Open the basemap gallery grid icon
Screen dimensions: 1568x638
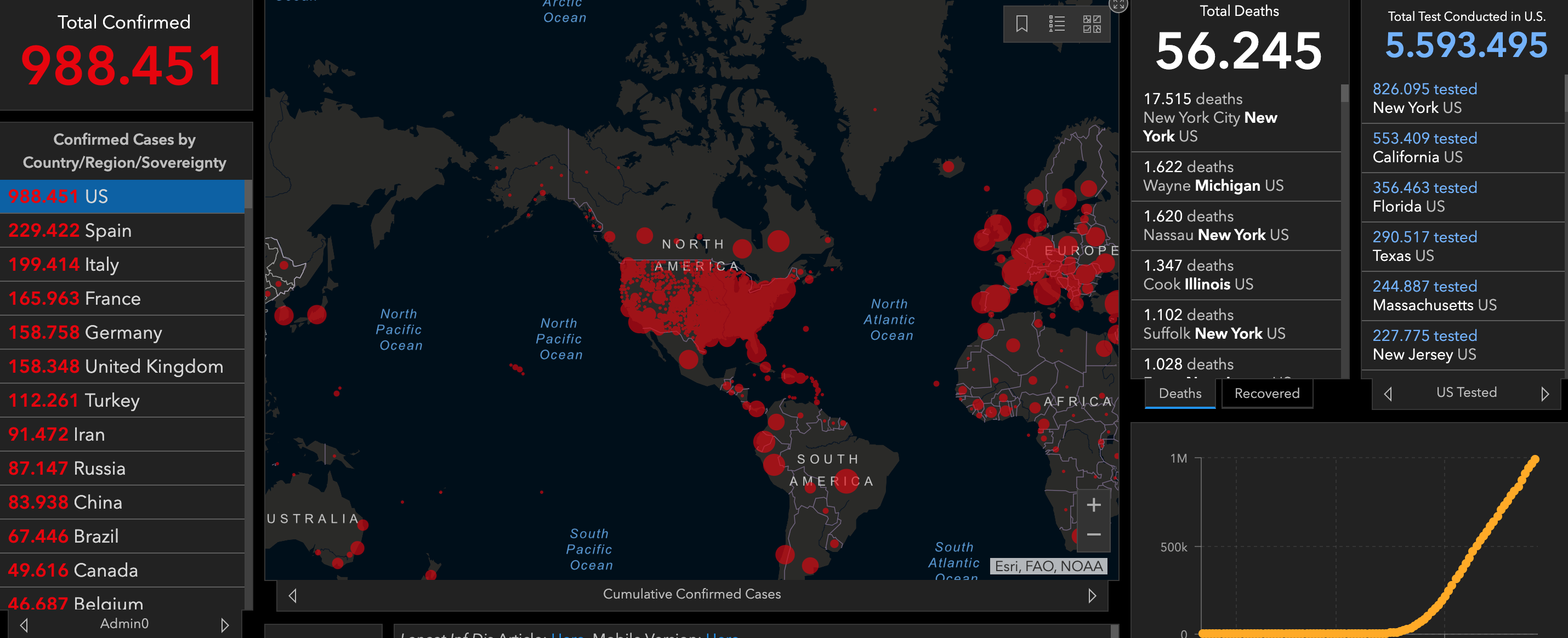pyautogui.click(x=1092, y=24)
